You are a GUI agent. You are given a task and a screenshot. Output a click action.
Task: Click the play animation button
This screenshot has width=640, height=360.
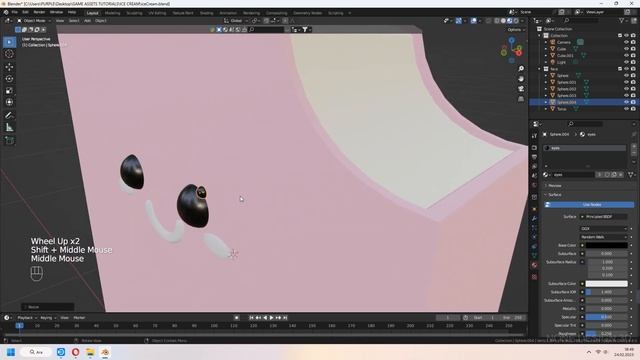point(272,318)
